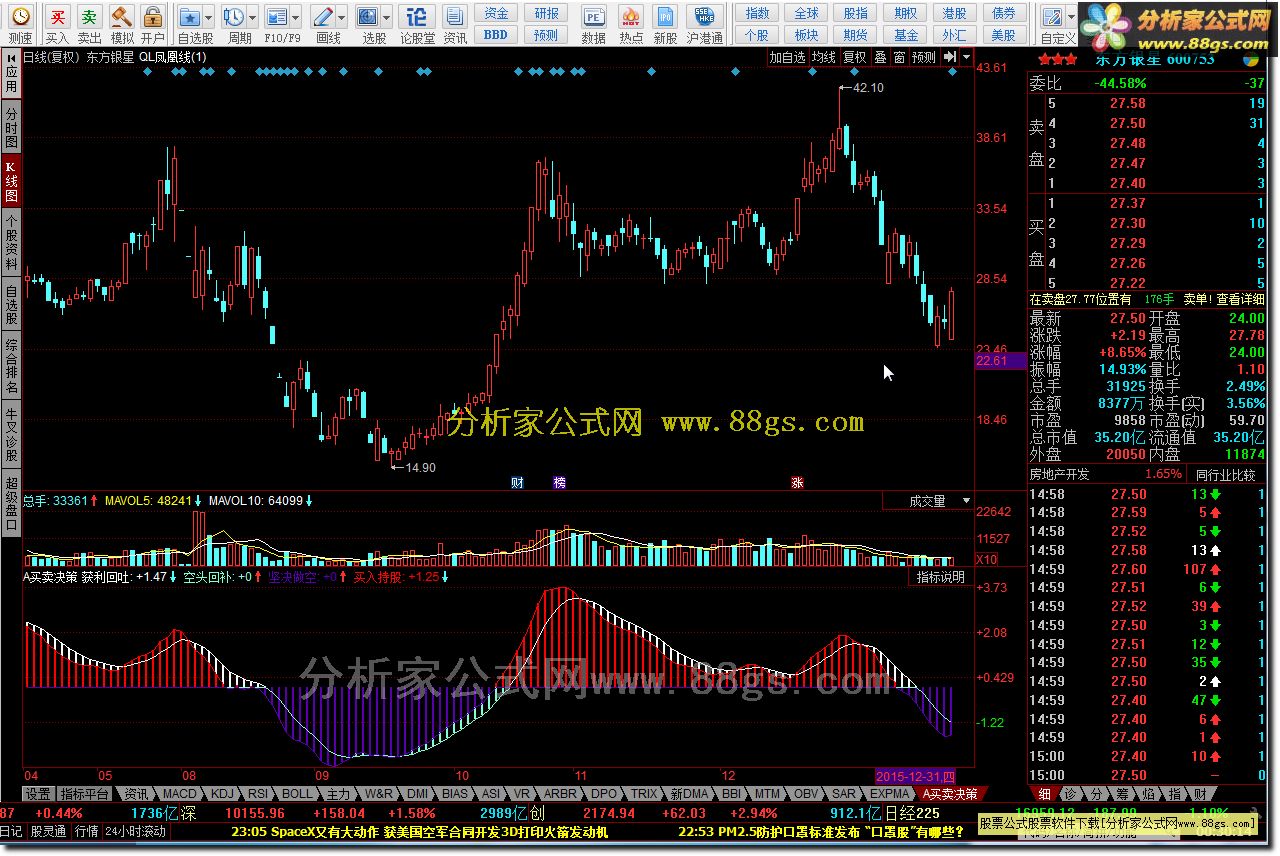
Task: Open the 综合排名 side tab
Action: [x=11, y=367]
